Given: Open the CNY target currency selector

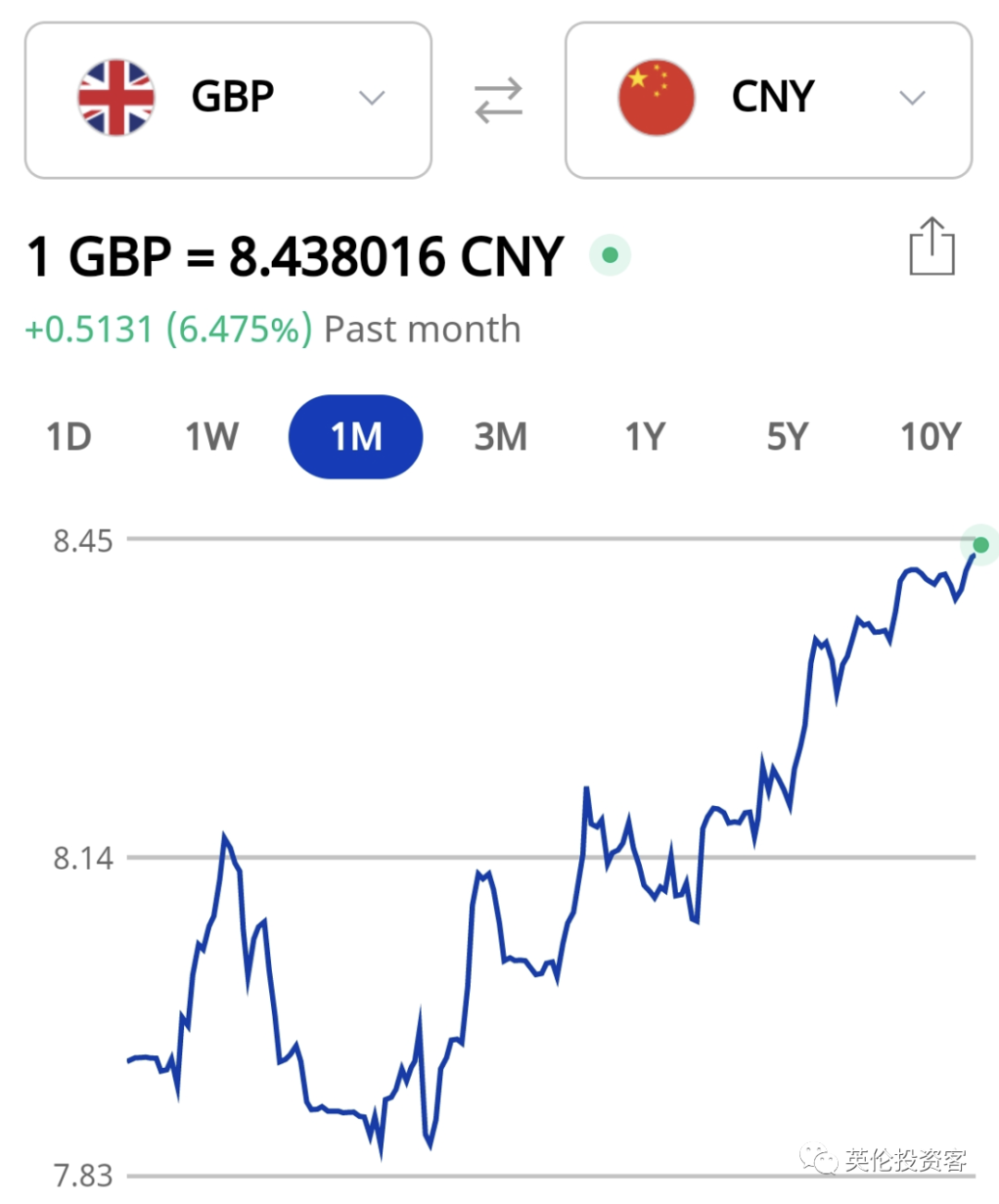Looking at the screenshot, I should pyautogui.click(x=769, y=100).
